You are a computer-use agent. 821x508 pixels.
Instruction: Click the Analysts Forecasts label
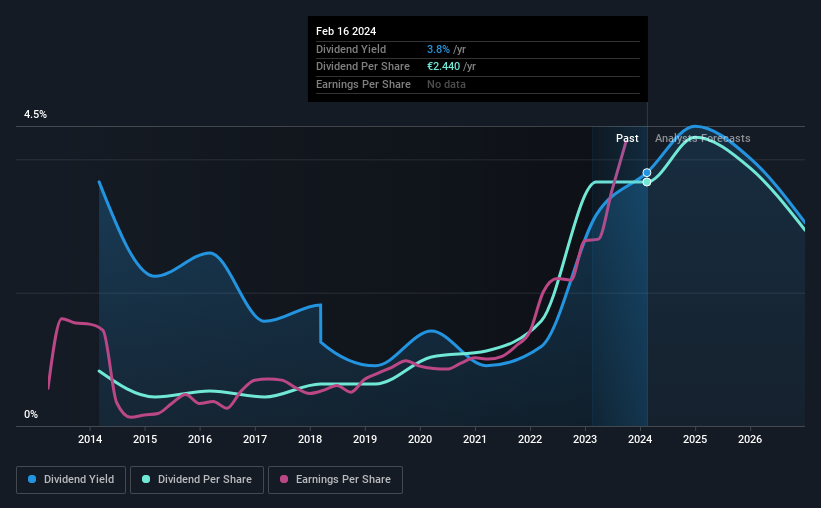[703, 138]
